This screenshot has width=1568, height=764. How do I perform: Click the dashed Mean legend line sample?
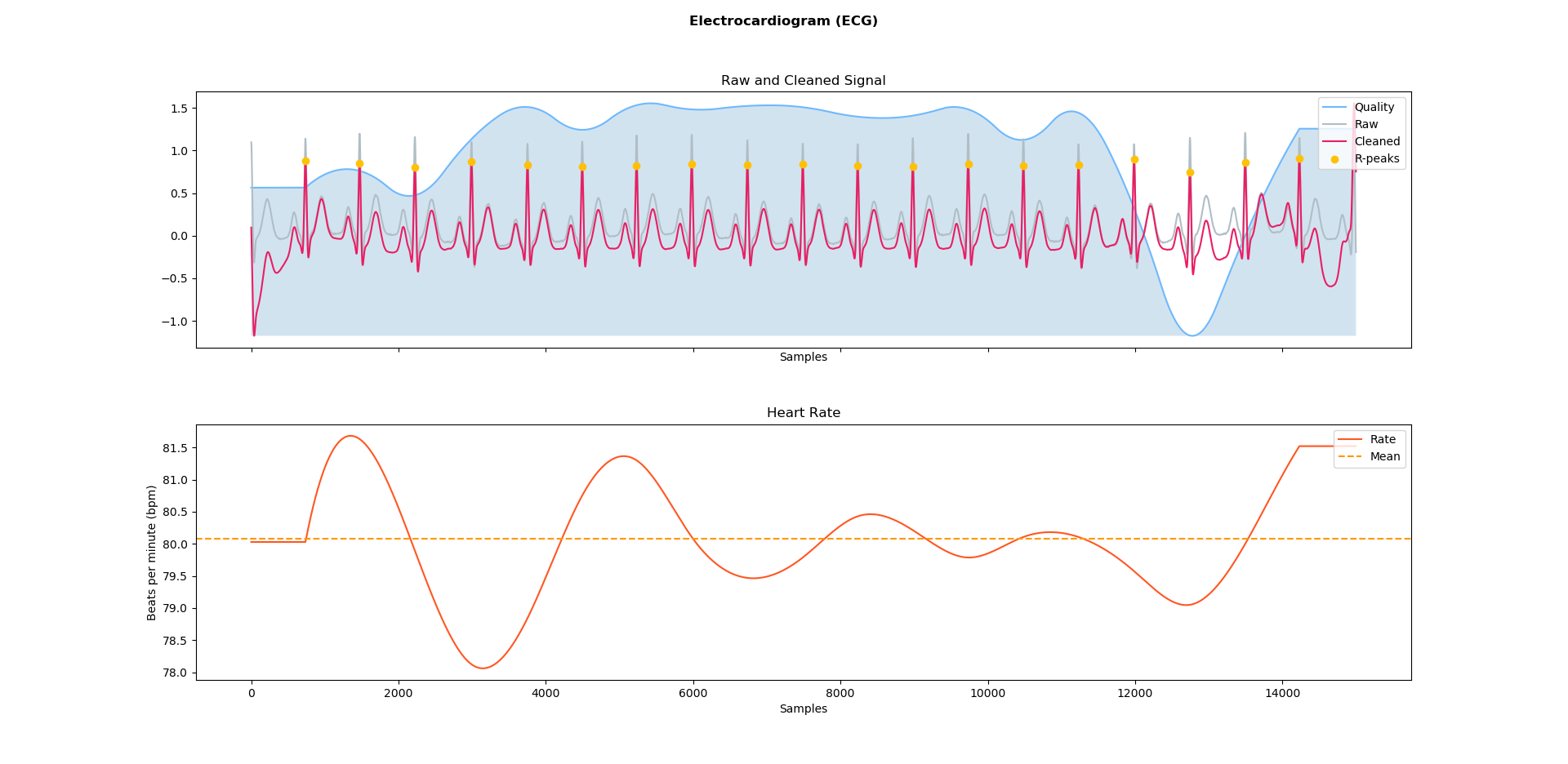coord(1352,456)
